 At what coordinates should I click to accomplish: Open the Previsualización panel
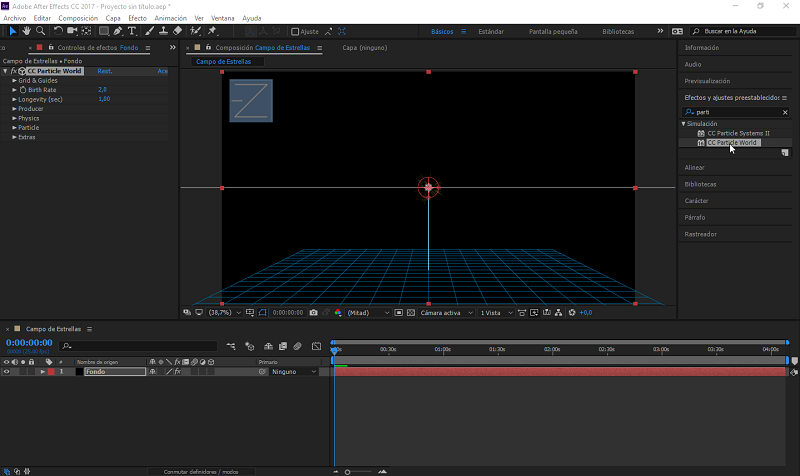[707, 81]
